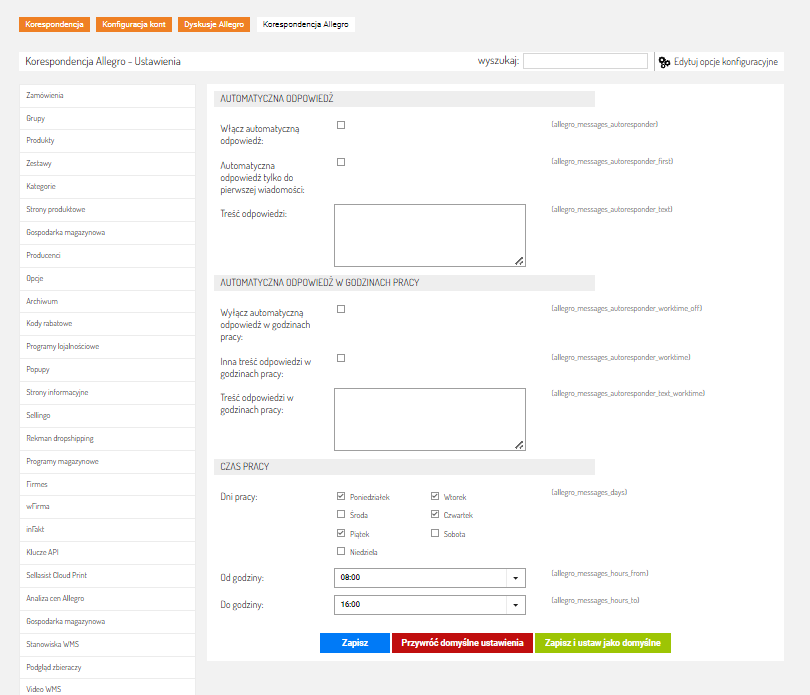Go to Strony informacyjne settings
Screen dimensions: 810x695
(107, 393)
